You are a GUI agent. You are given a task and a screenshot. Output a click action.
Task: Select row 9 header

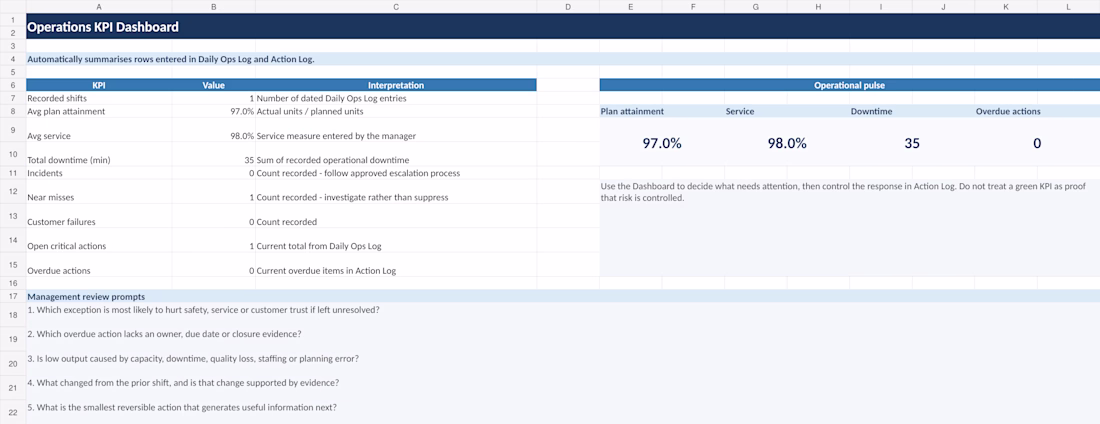click(x=13, y=130)
